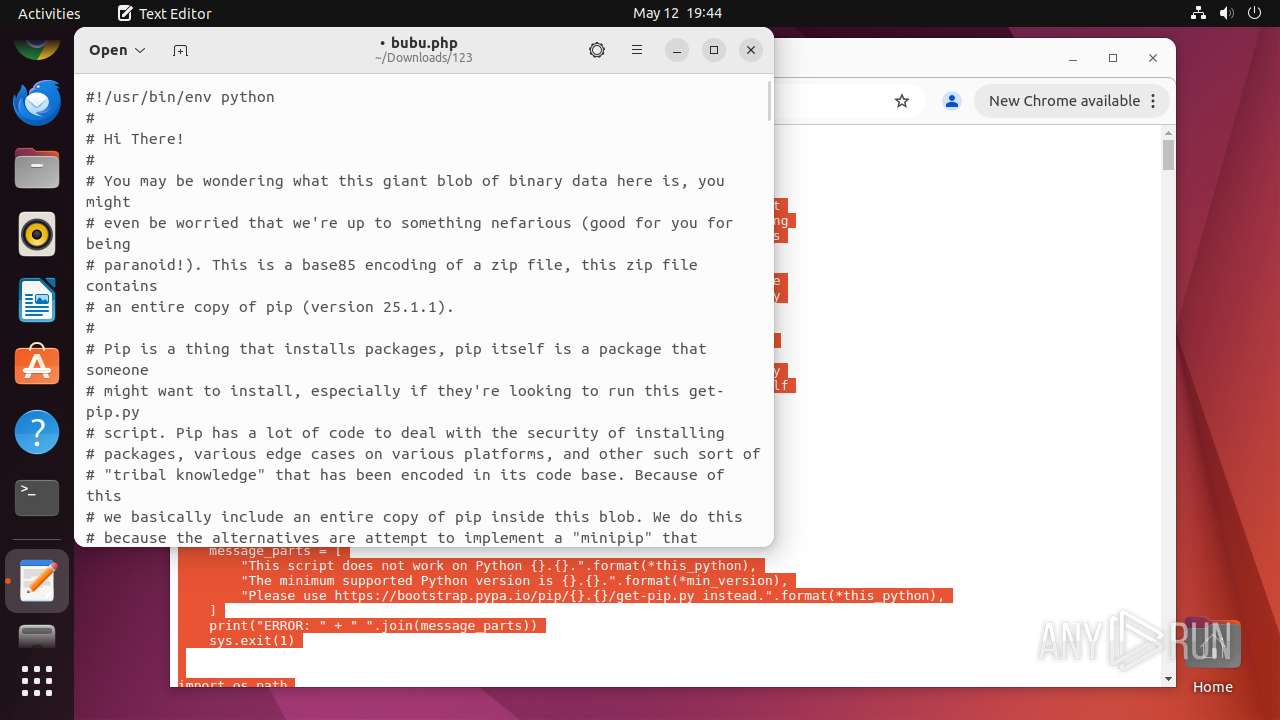Viewport: 1280px width, 720px height.
Task: Click 'an entire copy of pip (version 25.1.1)' line
Action: coord(270,307)
